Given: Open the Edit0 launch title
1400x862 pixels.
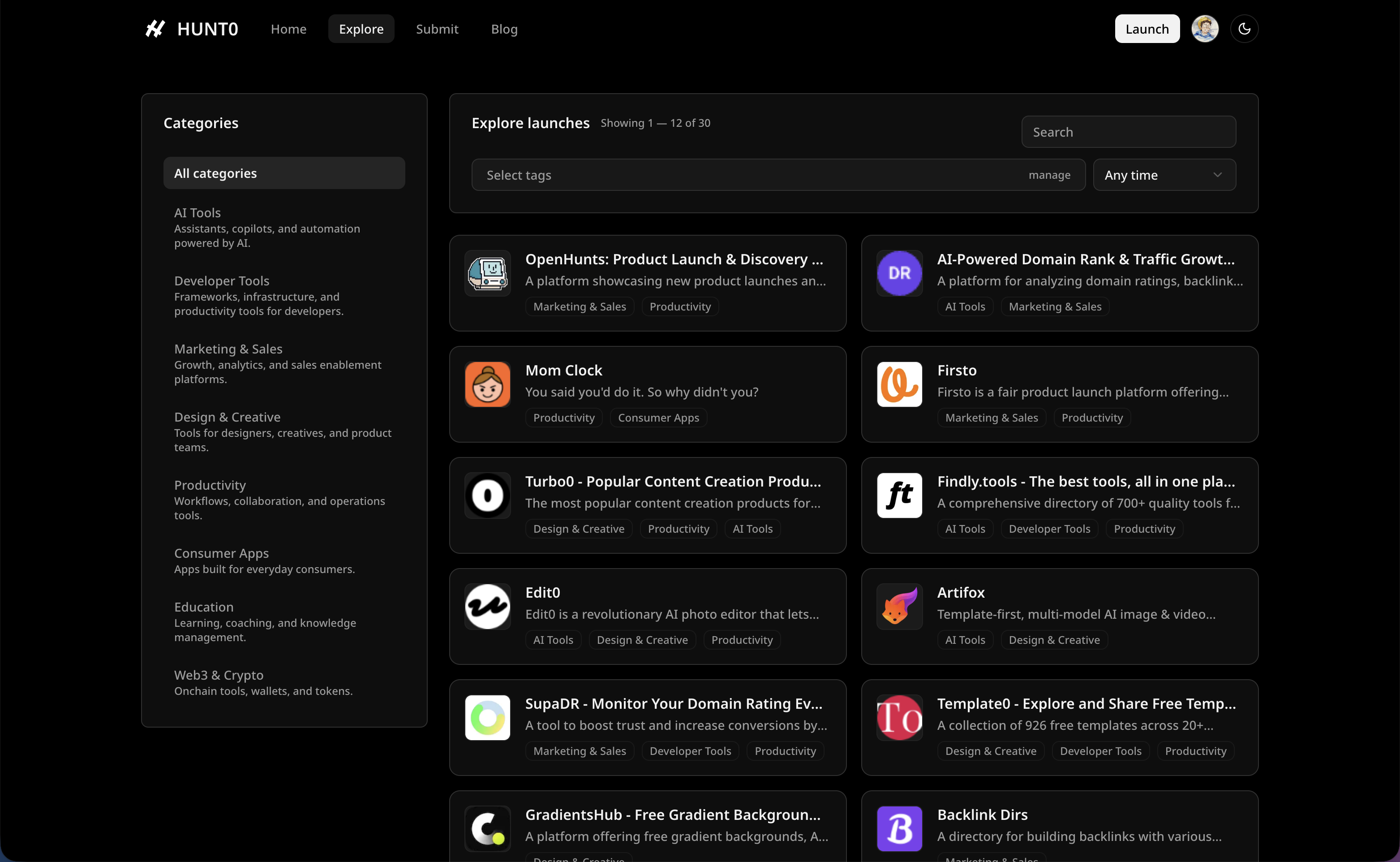Looking at the screenshot, I should 542,592.
